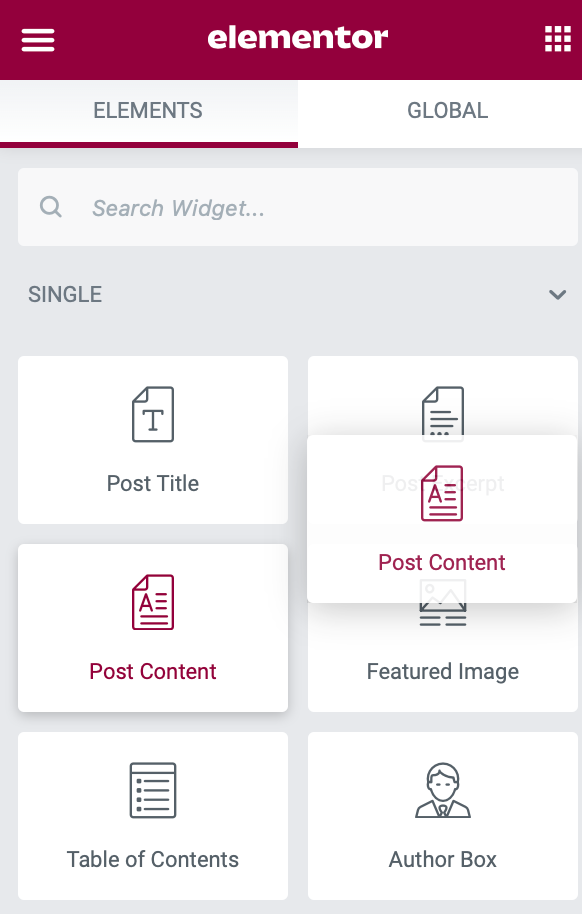This screenshot has width=582, height=914.
Task: Select the Author Box label
Action: coord(443,859)
